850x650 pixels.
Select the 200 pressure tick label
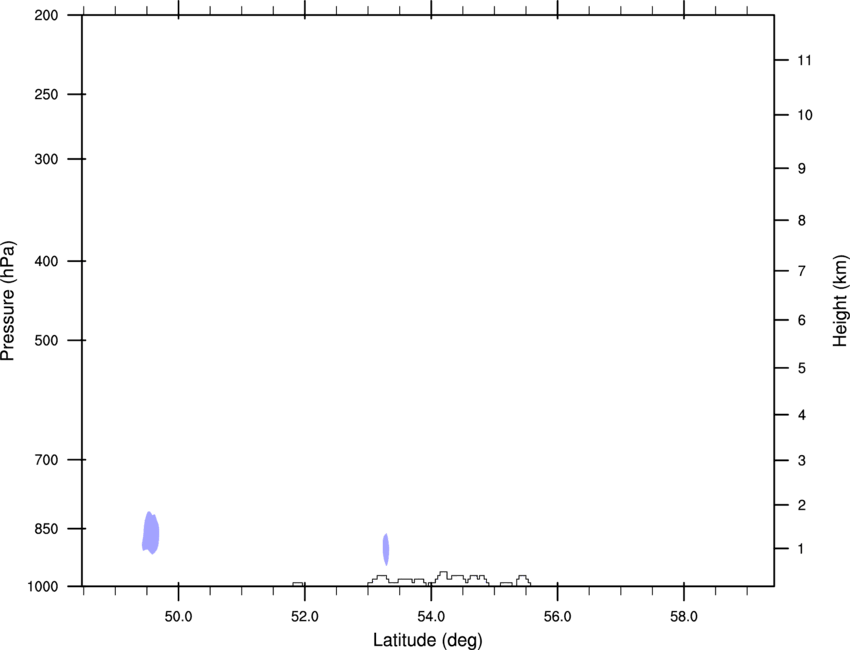(46, 15)
